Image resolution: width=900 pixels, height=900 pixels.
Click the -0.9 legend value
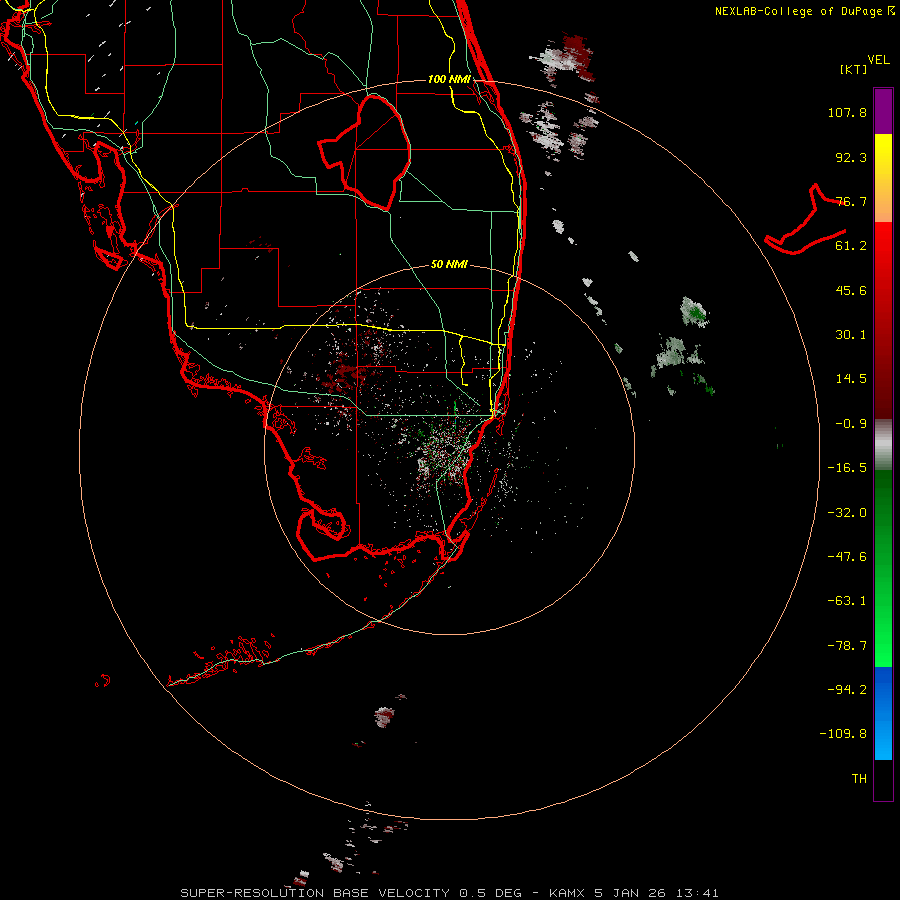(851, 424)
